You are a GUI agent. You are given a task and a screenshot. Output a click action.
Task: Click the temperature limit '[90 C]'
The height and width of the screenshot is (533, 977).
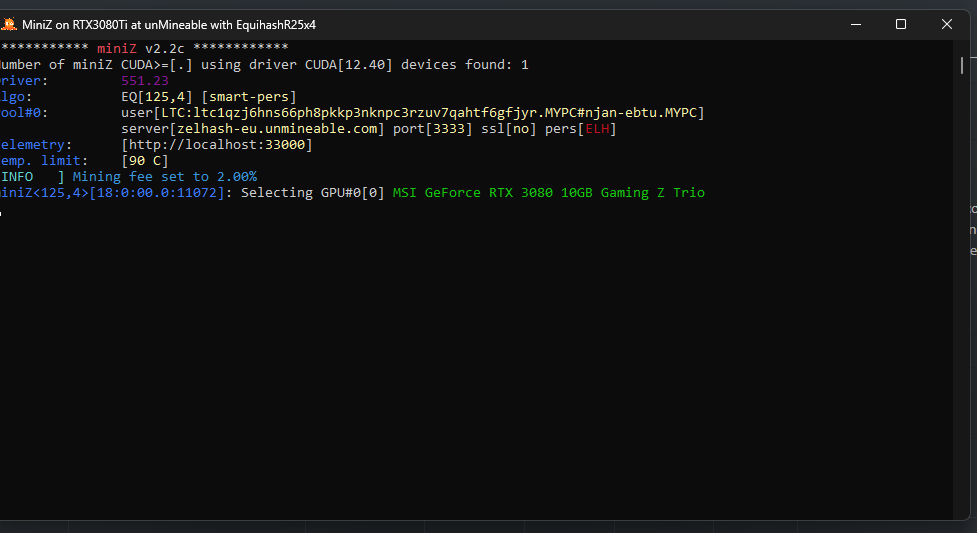tap(145, 161)
